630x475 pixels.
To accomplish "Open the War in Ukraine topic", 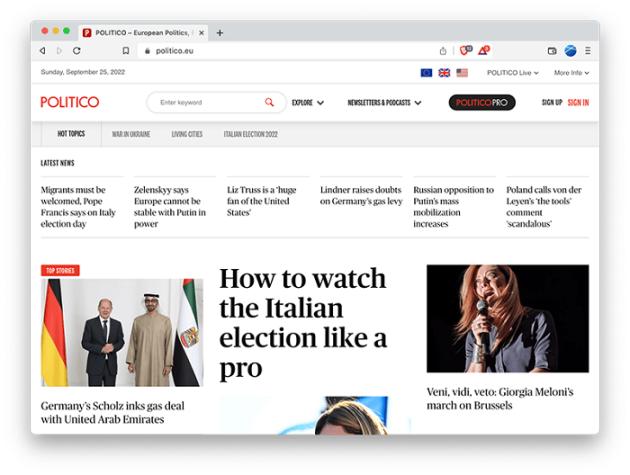I will pos(131,134).
